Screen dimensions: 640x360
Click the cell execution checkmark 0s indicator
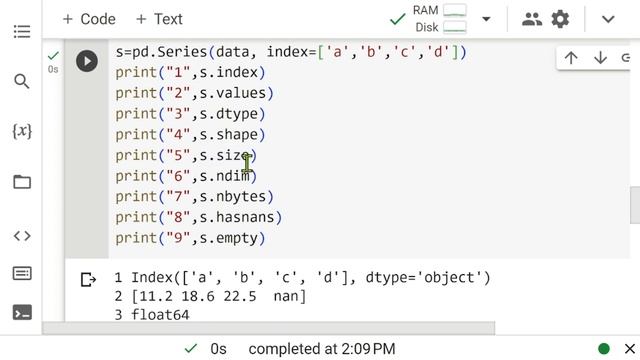[x=53, y=61]
